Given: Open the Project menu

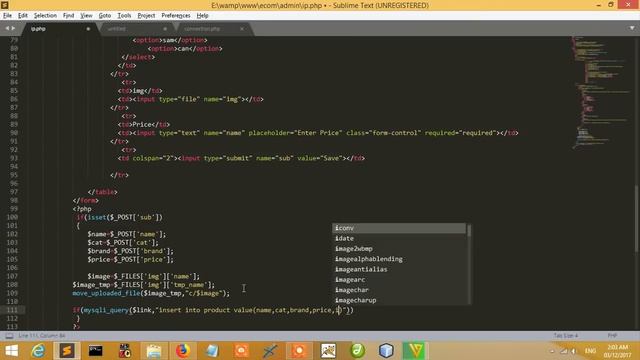Looking at the screenshot, I should (x=146, y=16).
